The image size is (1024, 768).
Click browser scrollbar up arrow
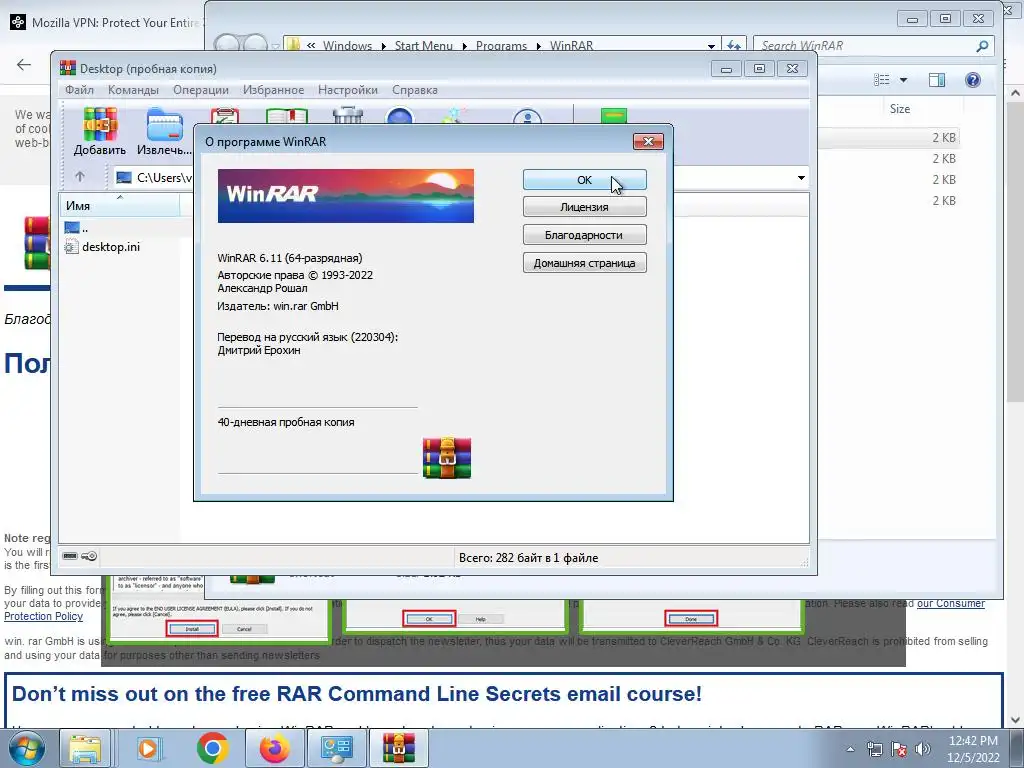[1015, 93]
